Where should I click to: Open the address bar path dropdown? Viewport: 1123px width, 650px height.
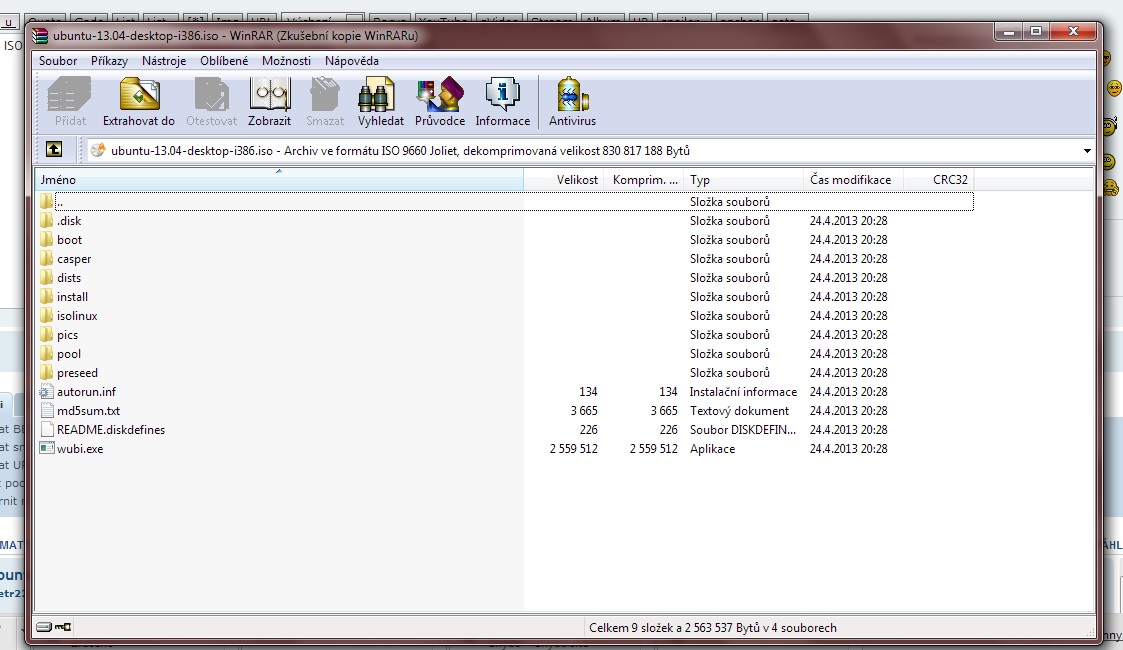point(1086,150)
